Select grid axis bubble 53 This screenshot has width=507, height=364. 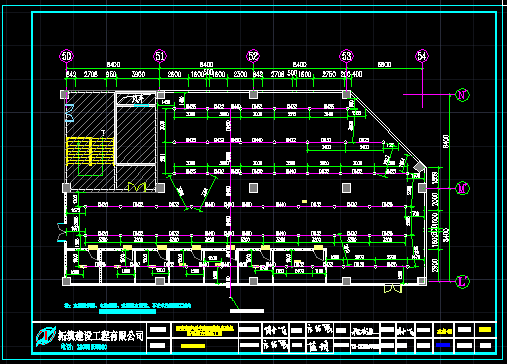click(346, 56)
